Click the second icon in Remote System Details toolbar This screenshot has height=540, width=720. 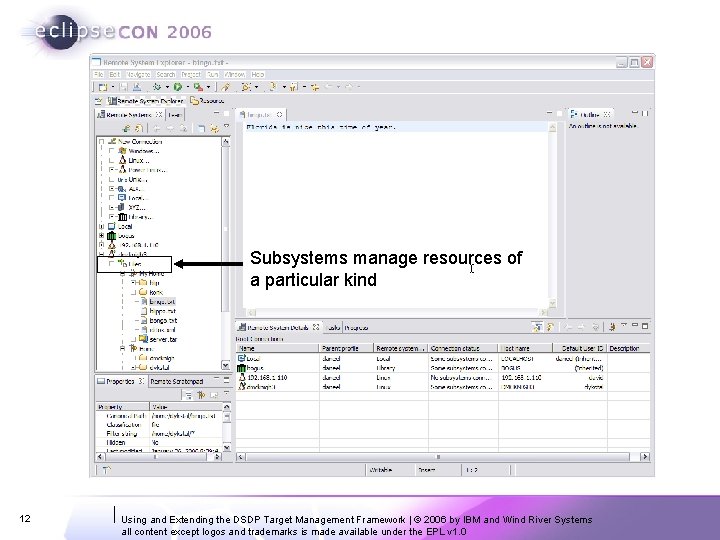point(550,326)
